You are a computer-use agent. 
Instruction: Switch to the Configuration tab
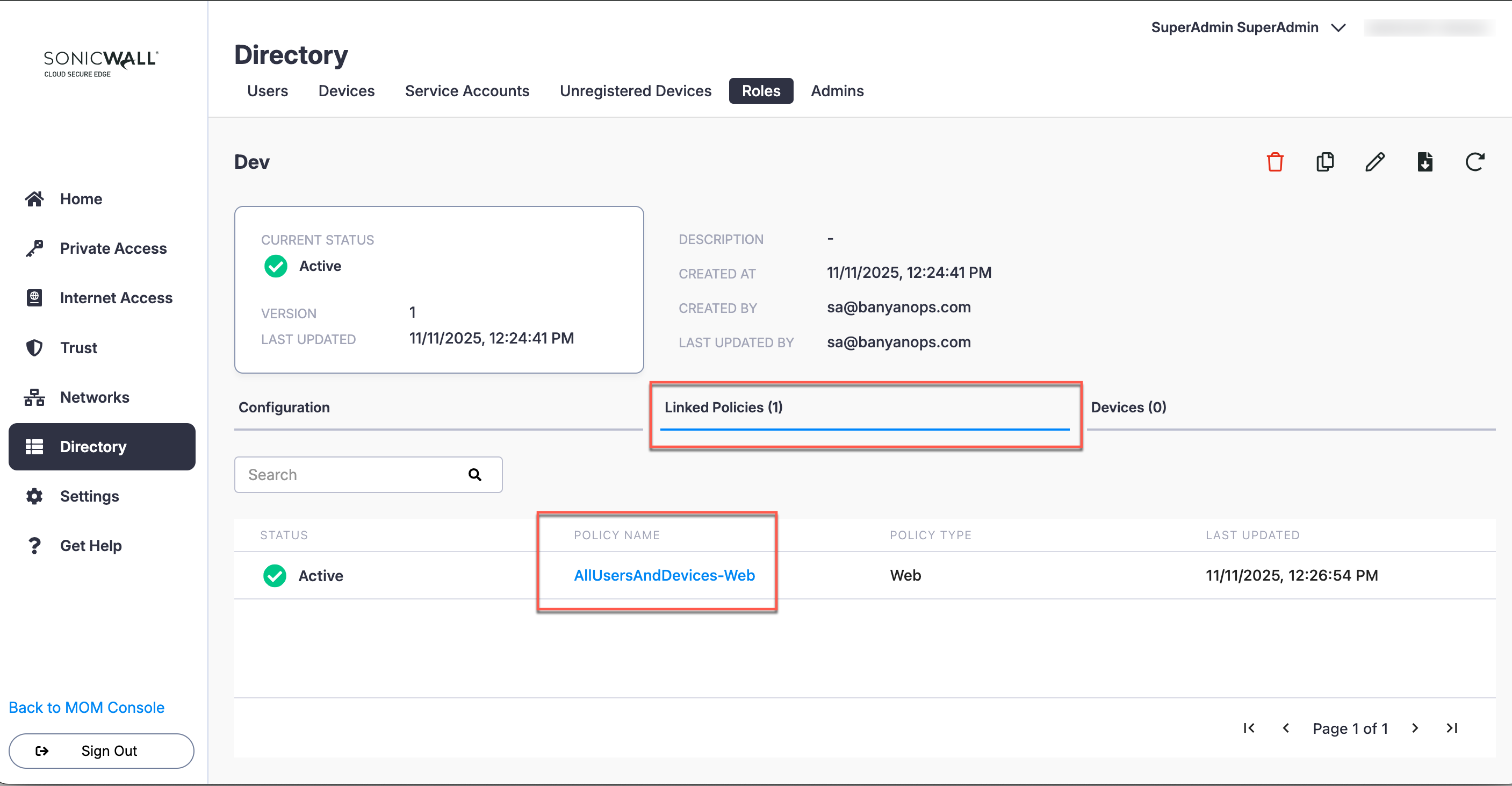pyautogui.click(x=284, y=407)
